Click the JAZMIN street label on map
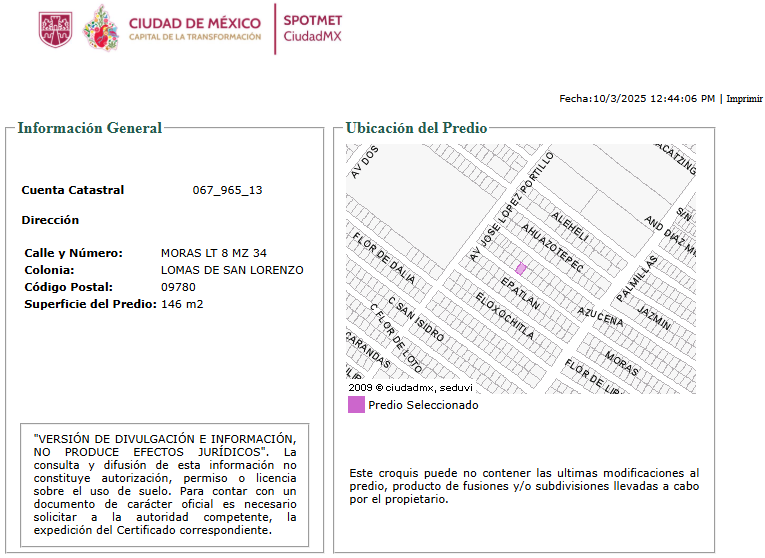 654,318
